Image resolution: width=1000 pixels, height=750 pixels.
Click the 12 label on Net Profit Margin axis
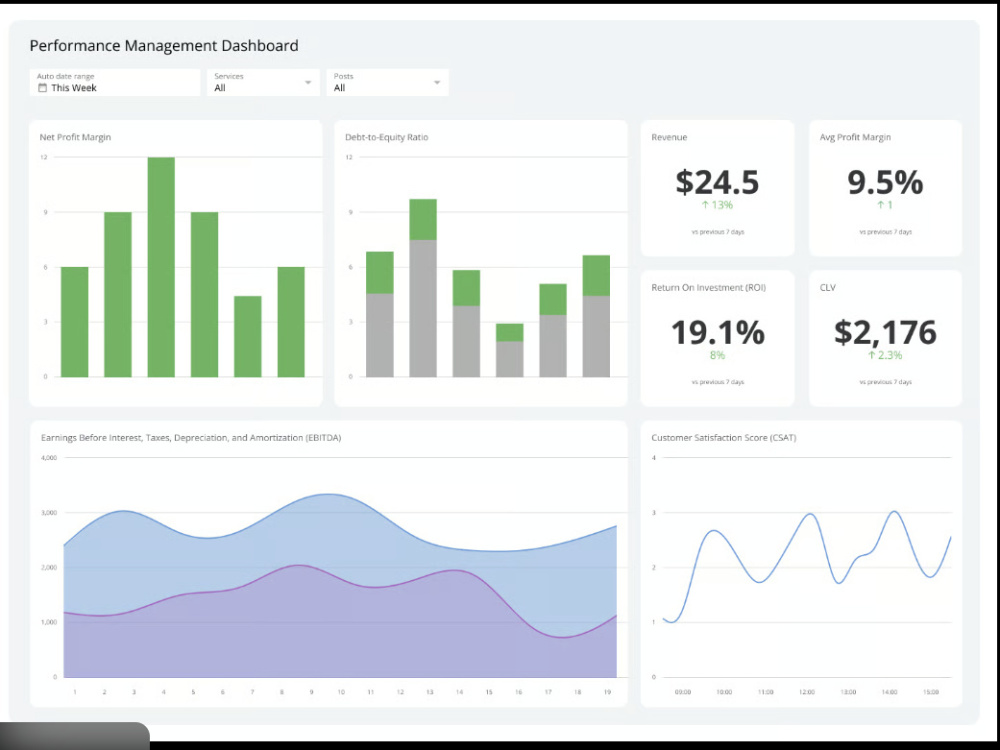pyautogui.click(x=43, y=157)
